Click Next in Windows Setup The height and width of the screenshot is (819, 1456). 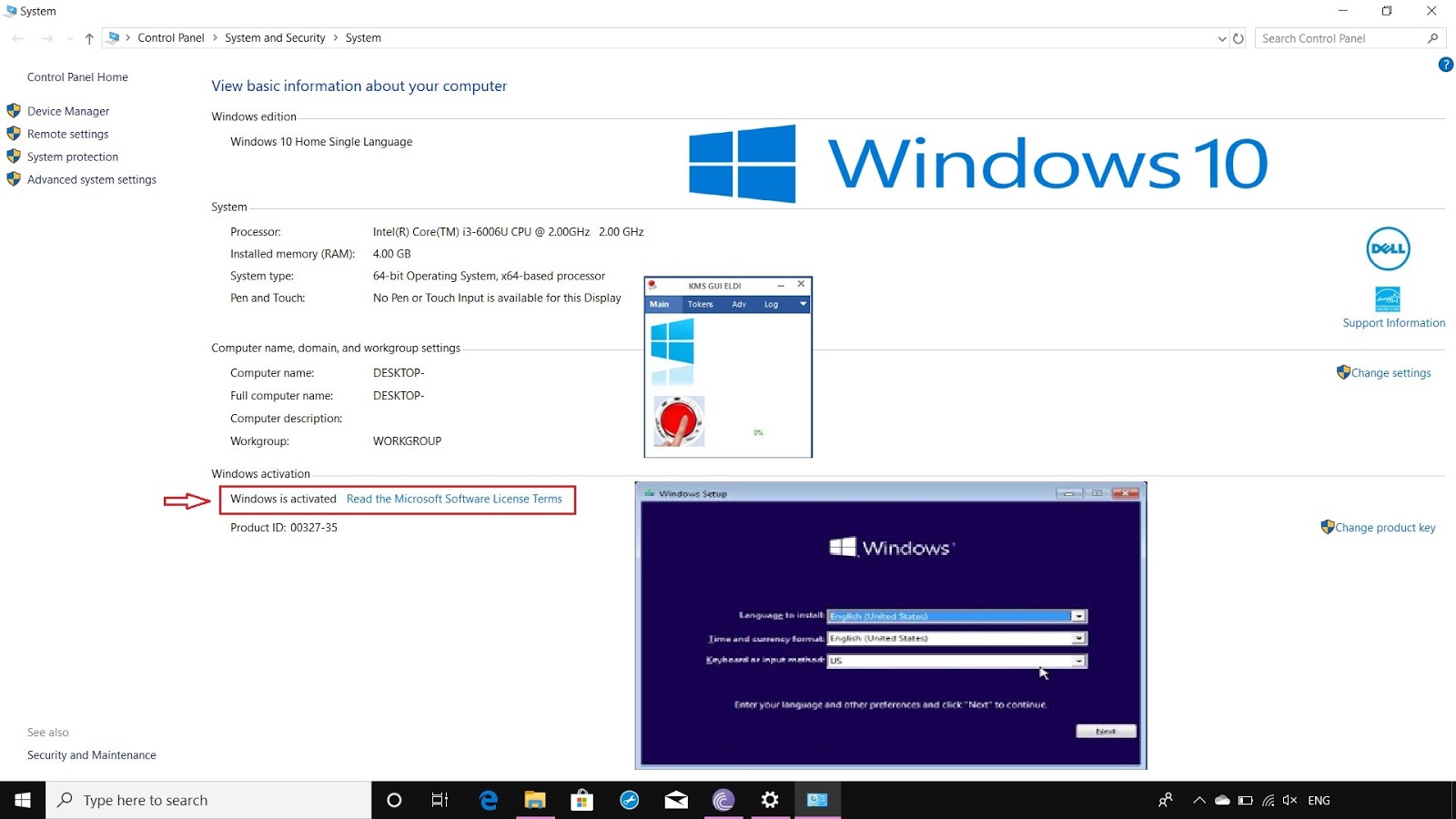point(1106,732)
